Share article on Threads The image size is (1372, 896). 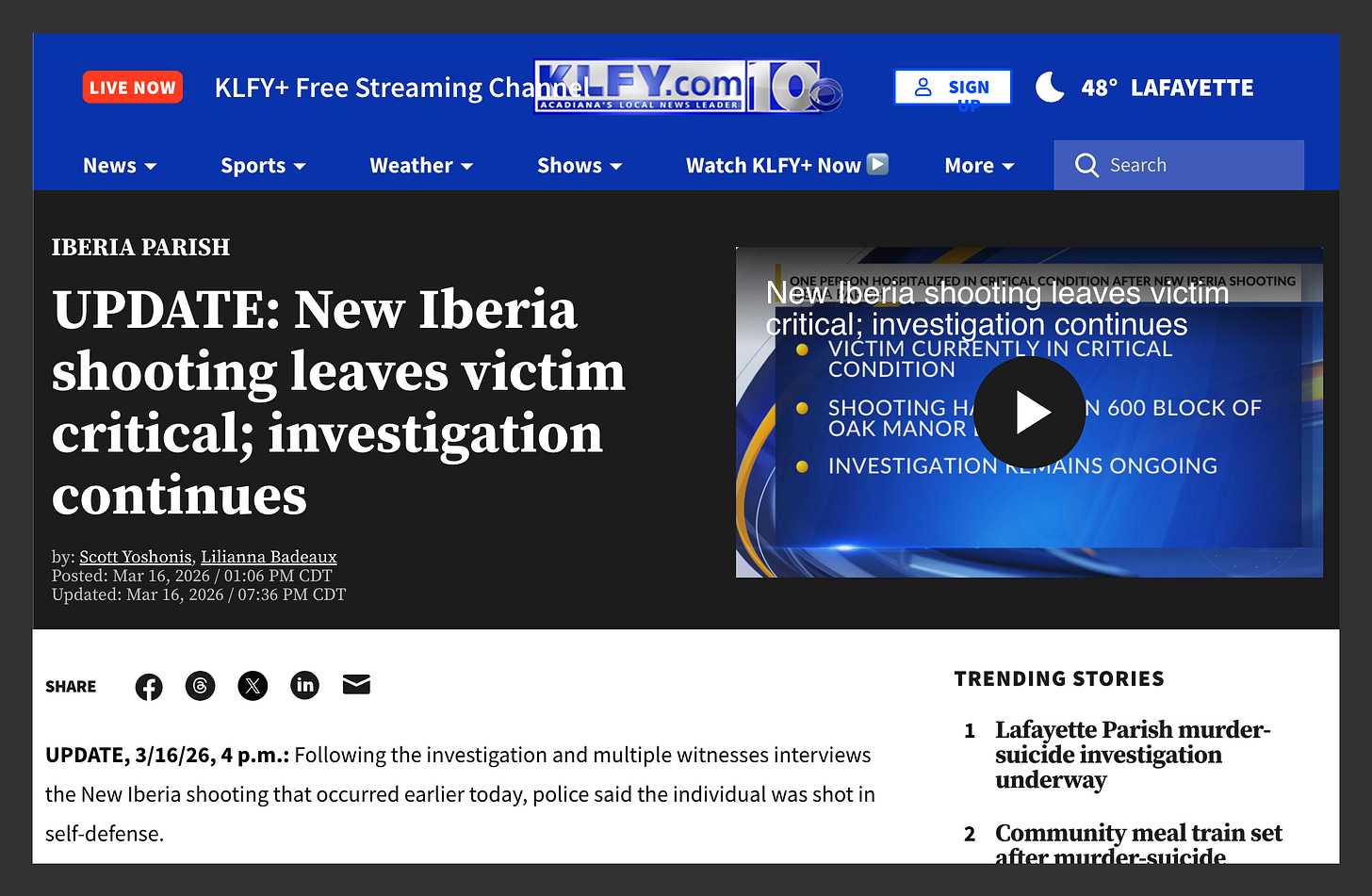pos(200,686)
